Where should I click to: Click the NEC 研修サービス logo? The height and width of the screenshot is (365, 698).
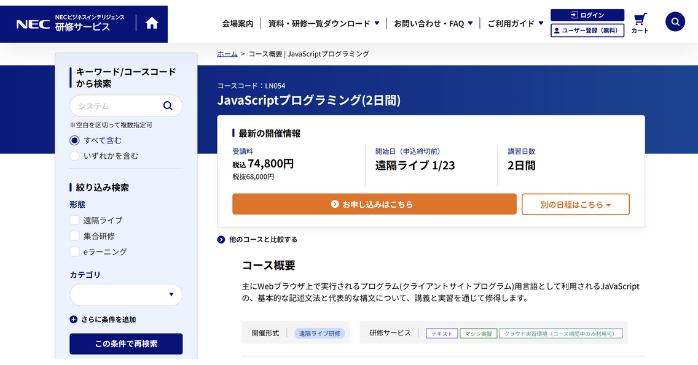(70, 23)
